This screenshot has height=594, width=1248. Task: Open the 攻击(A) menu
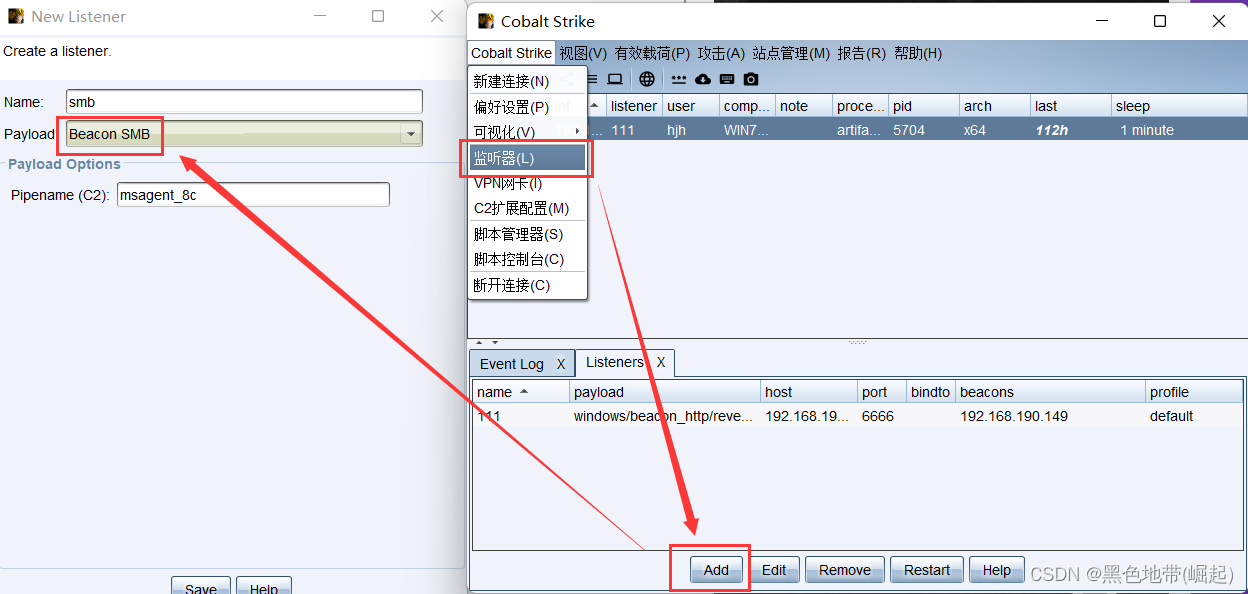click(721, 53)
